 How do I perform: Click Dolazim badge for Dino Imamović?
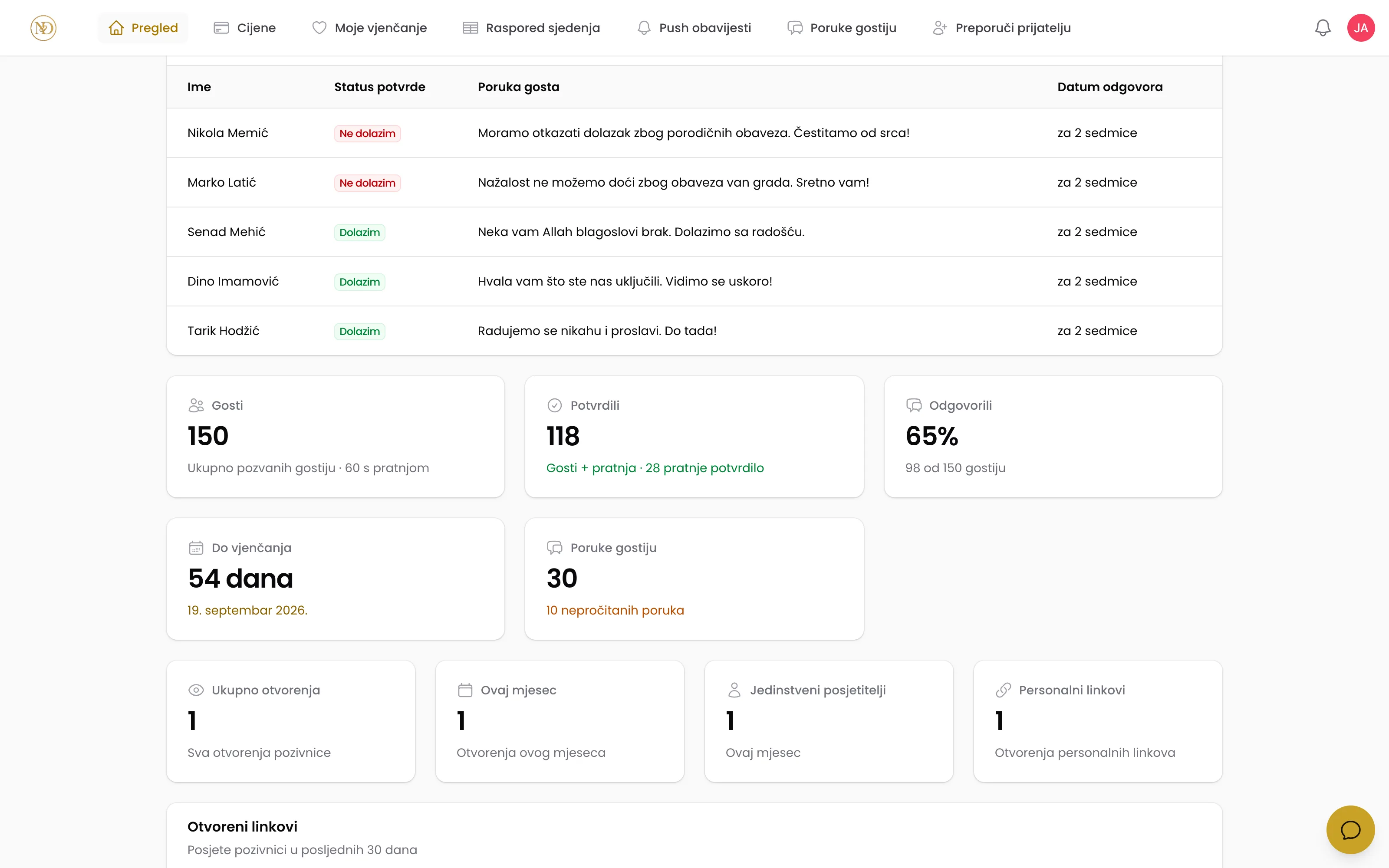(359, 282)
